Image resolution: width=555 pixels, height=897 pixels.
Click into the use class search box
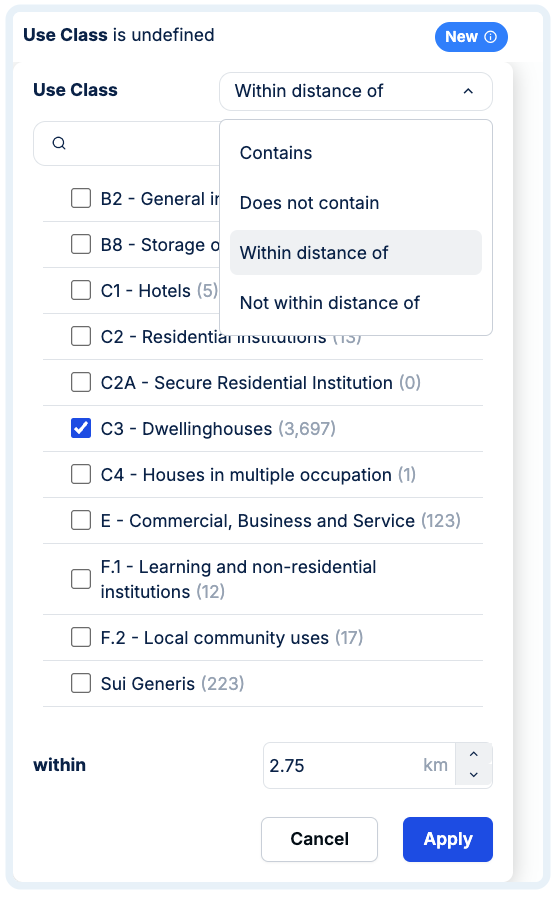[126, 143]
